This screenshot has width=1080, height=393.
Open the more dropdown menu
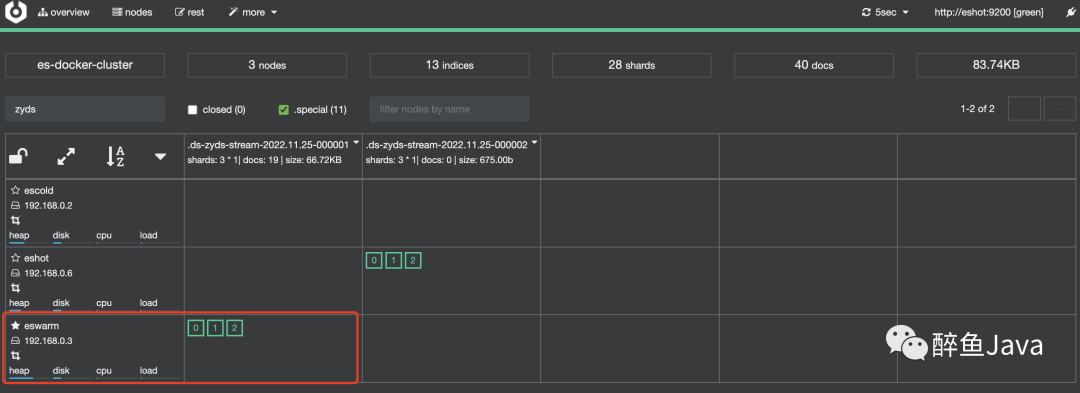point(253,12)
